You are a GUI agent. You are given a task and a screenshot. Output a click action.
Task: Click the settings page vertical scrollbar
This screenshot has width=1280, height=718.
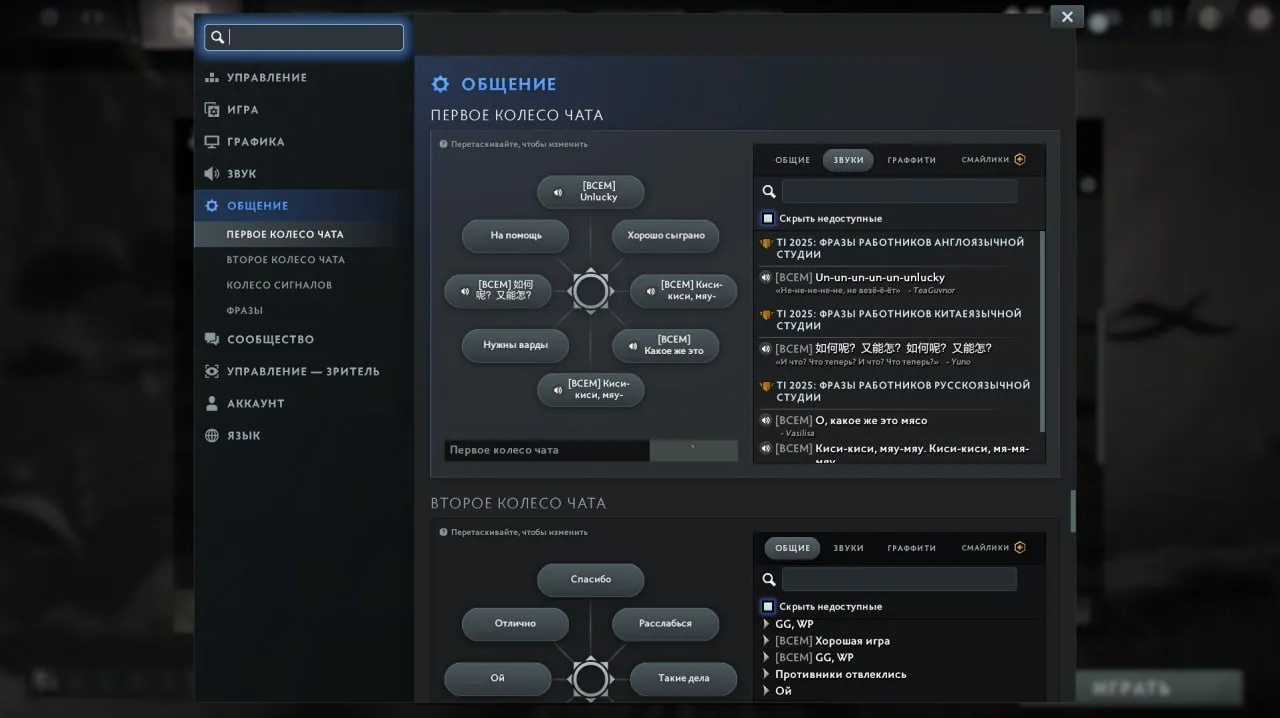1073,511
